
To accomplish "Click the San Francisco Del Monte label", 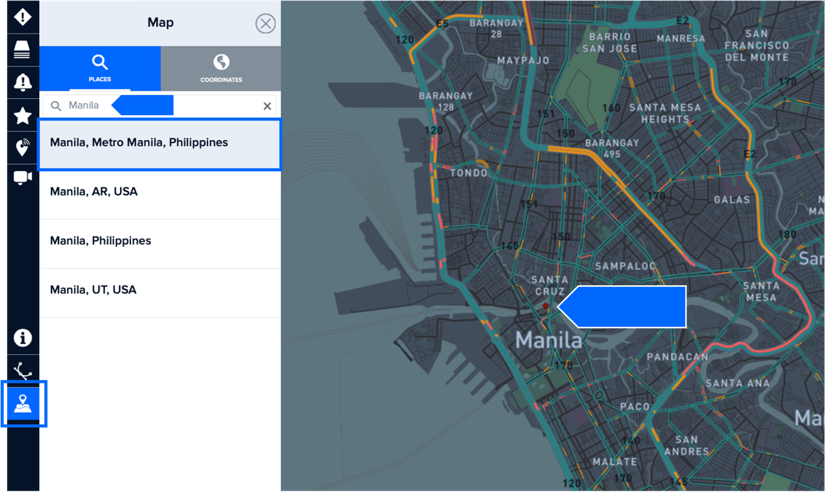I will click(x=757, y=45).
